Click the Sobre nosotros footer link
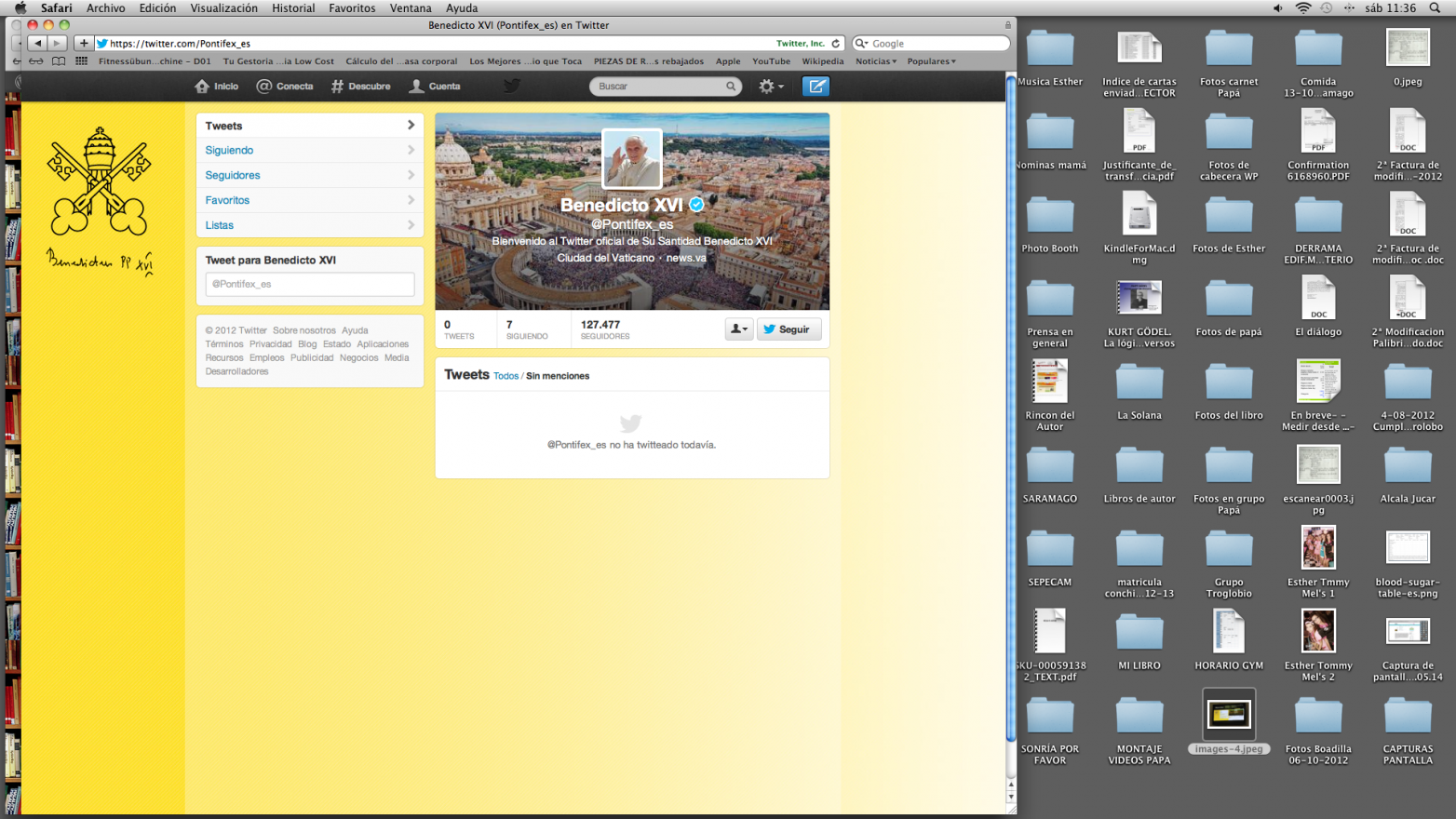The width and height of the screenshot is (1456, 819). point(304,330)
